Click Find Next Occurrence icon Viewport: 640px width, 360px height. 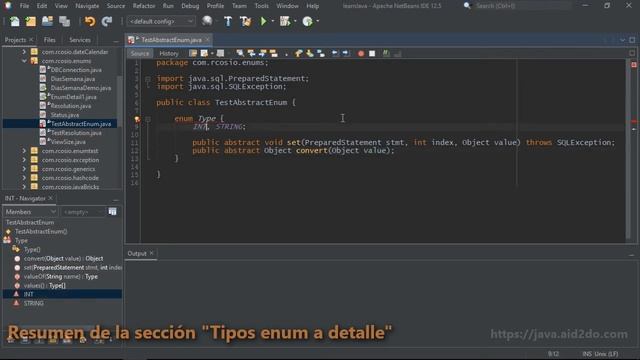pyautogui.click(x=262, y=53)
